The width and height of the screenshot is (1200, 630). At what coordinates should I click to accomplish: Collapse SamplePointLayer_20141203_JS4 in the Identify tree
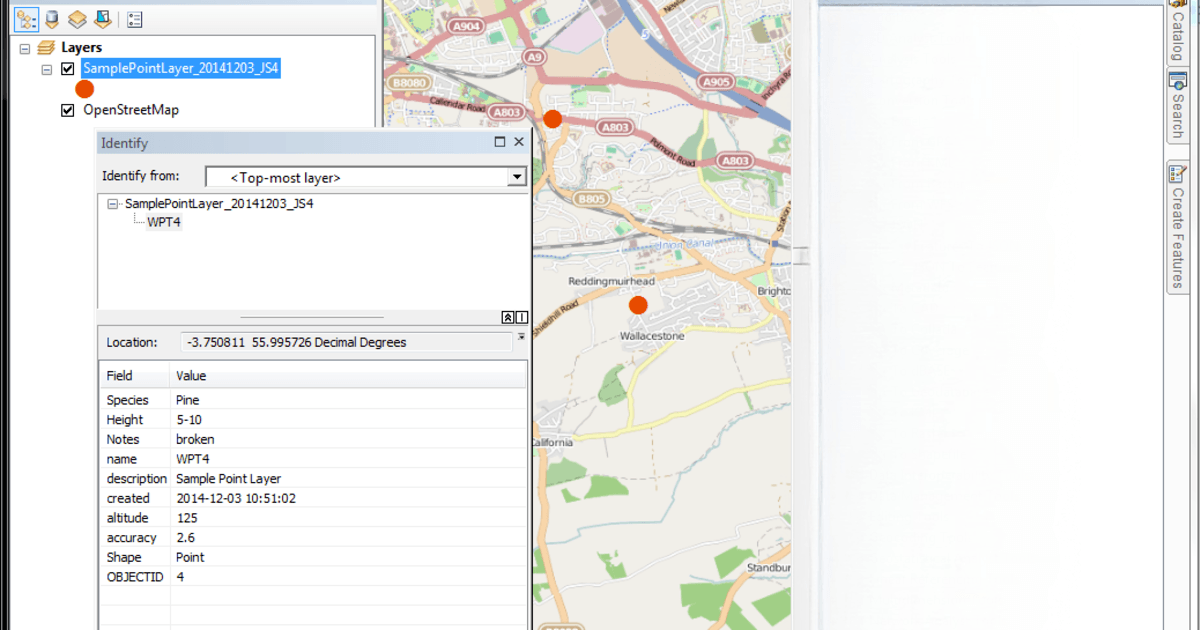point(111,203)
